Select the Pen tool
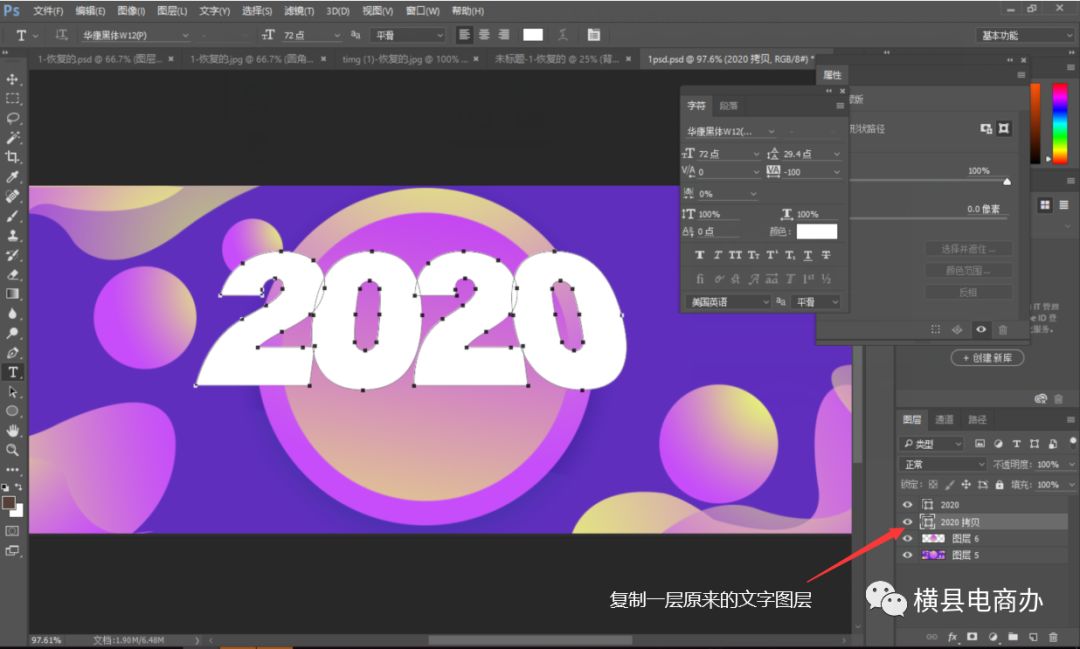The height and width of the screenshot is (649, 1080). click(x=12, y=353)
